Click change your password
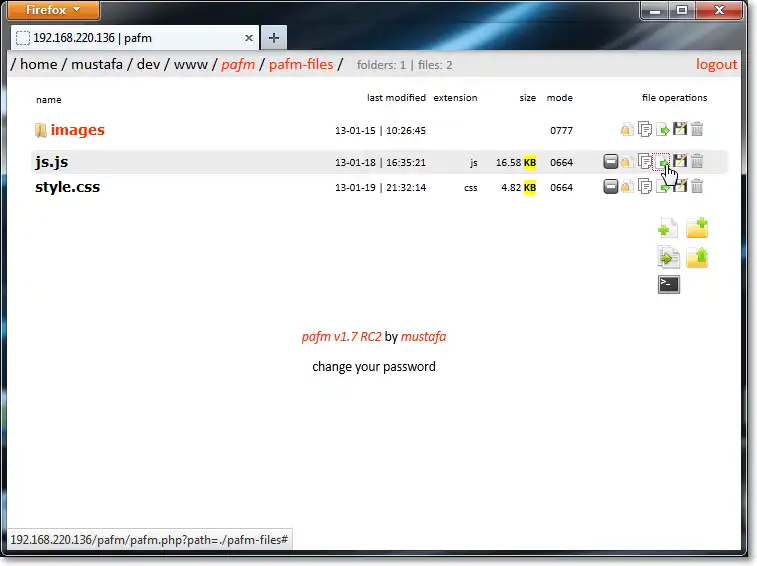This screenshot has width=757, height=566. [x=374, y=367]
